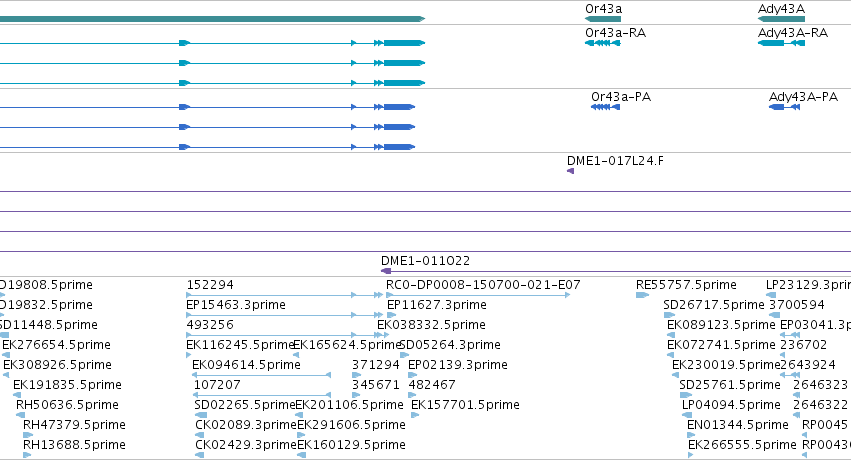
Task: Click the EK160129.5prime label
Action: [351, 445]
